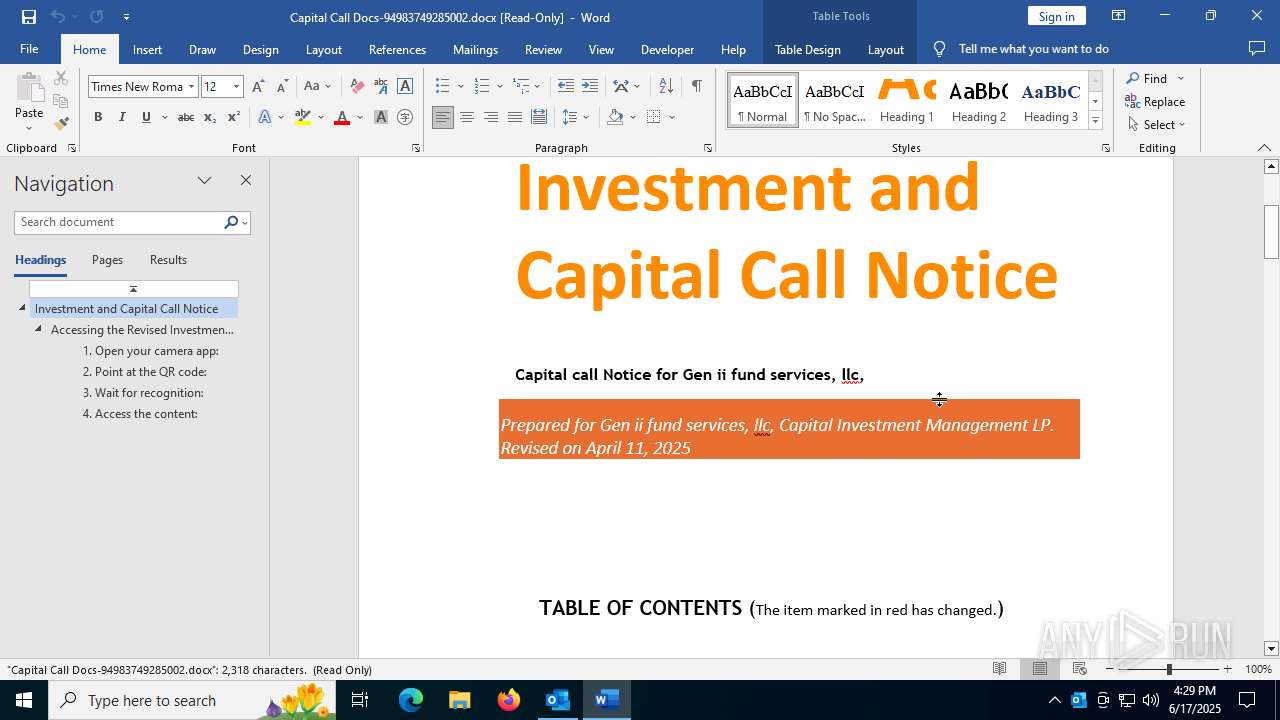Click the Sign in button
The height and width of the screenshot is (720, 1280).
coord(1056,16)
